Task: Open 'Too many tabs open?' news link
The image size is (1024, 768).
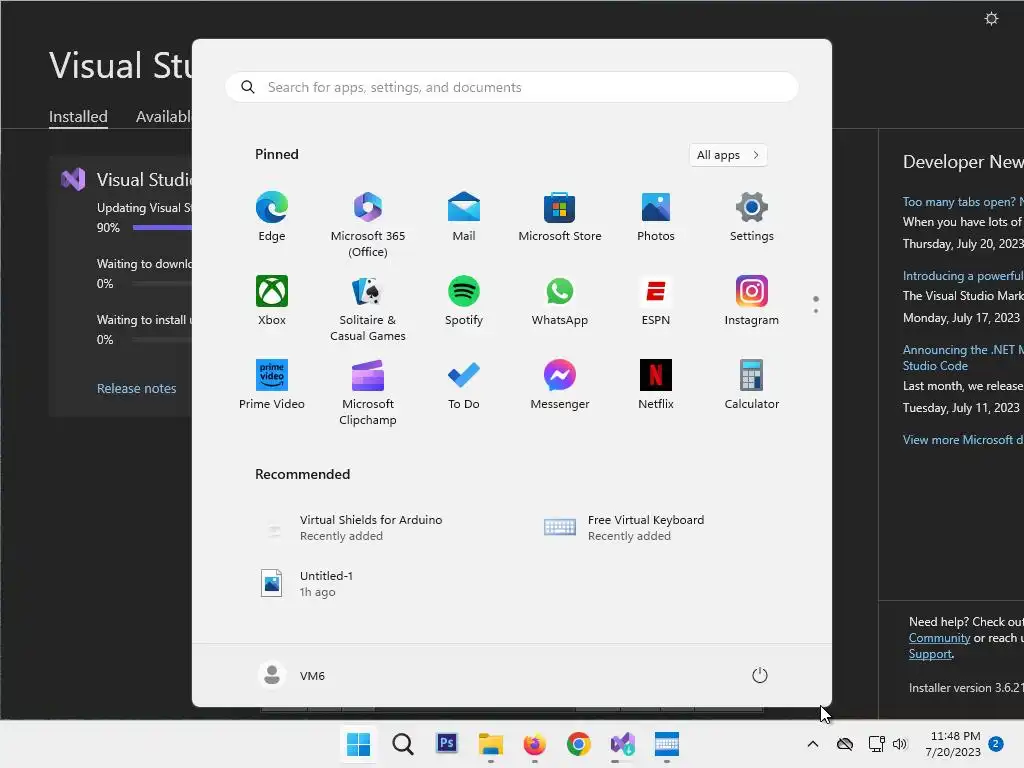Action: tap(963, 202)
